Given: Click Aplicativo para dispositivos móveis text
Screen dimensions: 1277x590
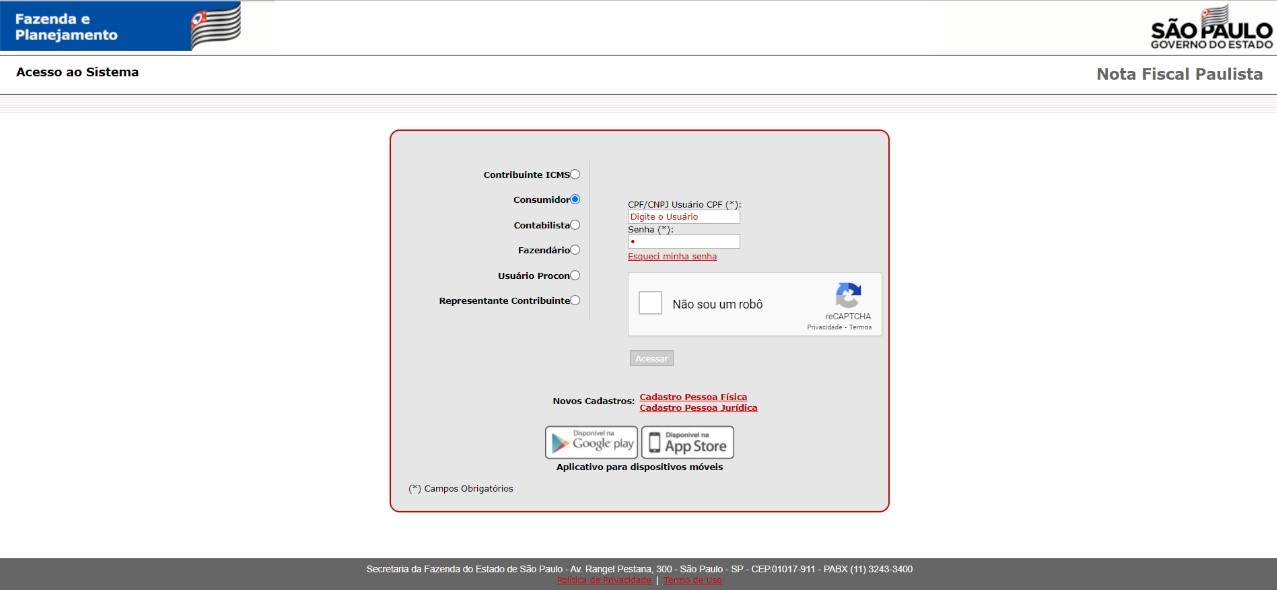Looking at the screenshot, I should [x=640, y=467].
